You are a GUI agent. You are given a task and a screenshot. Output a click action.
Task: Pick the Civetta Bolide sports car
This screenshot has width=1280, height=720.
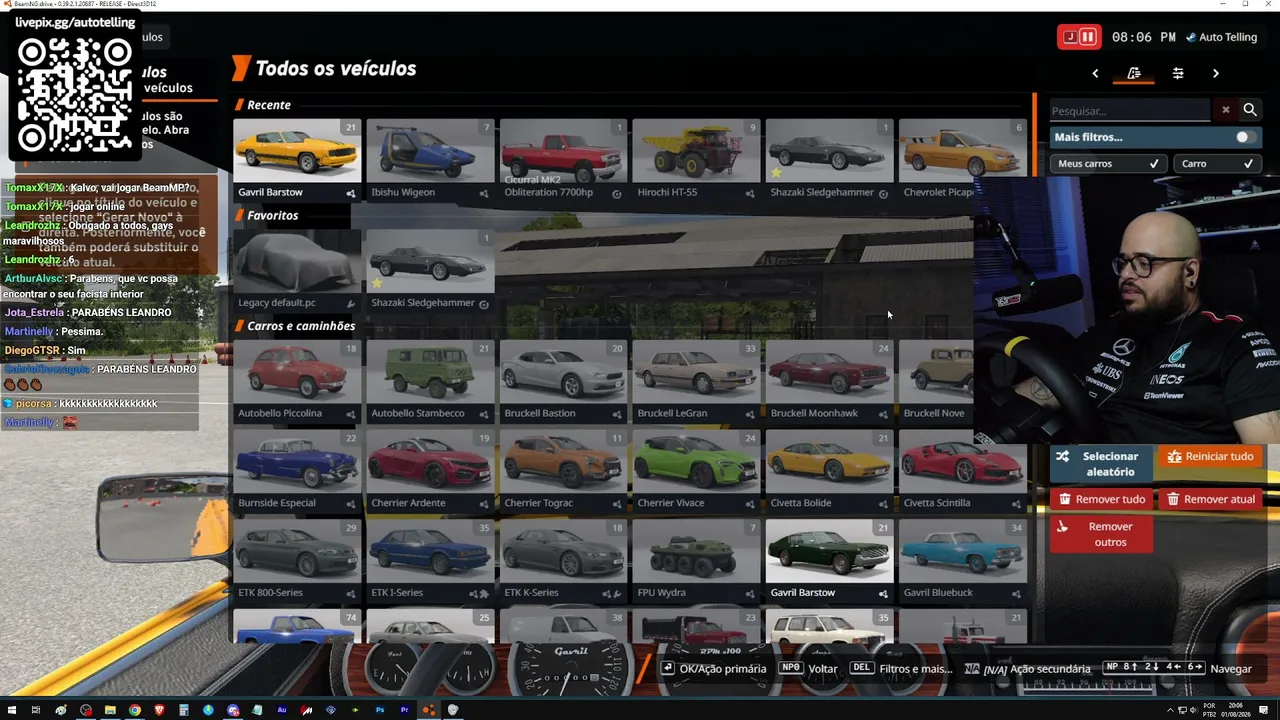pyautogui.click(x=829, y=471)
